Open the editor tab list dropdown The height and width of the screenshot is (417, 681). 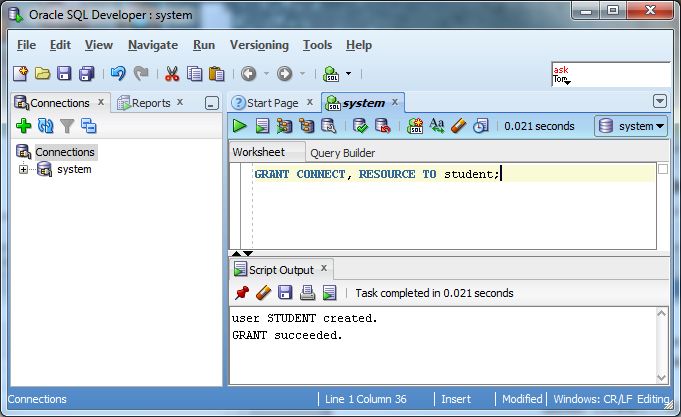pos(660,102)
